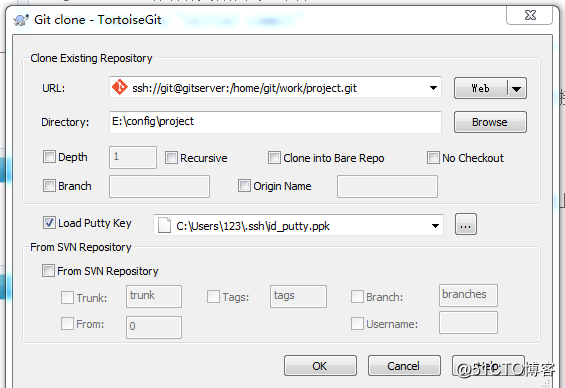Click the From revision field

(154, 327)
